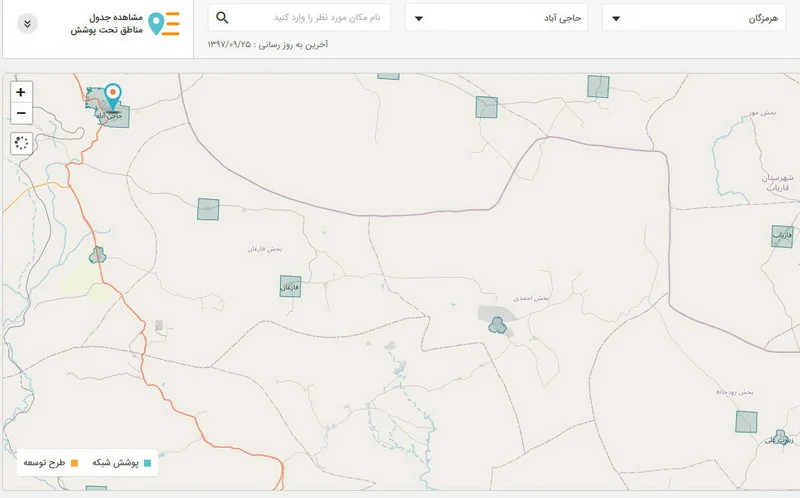Click the بخش رودخانه map label
This screenshot has width=800, height=498.
[735, 392]
